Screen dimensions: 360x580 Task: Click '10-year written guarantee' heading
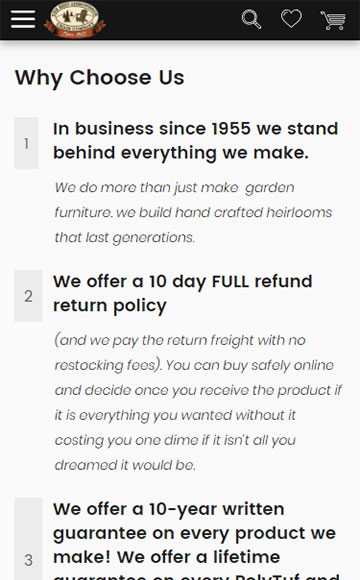pos(196,540)
